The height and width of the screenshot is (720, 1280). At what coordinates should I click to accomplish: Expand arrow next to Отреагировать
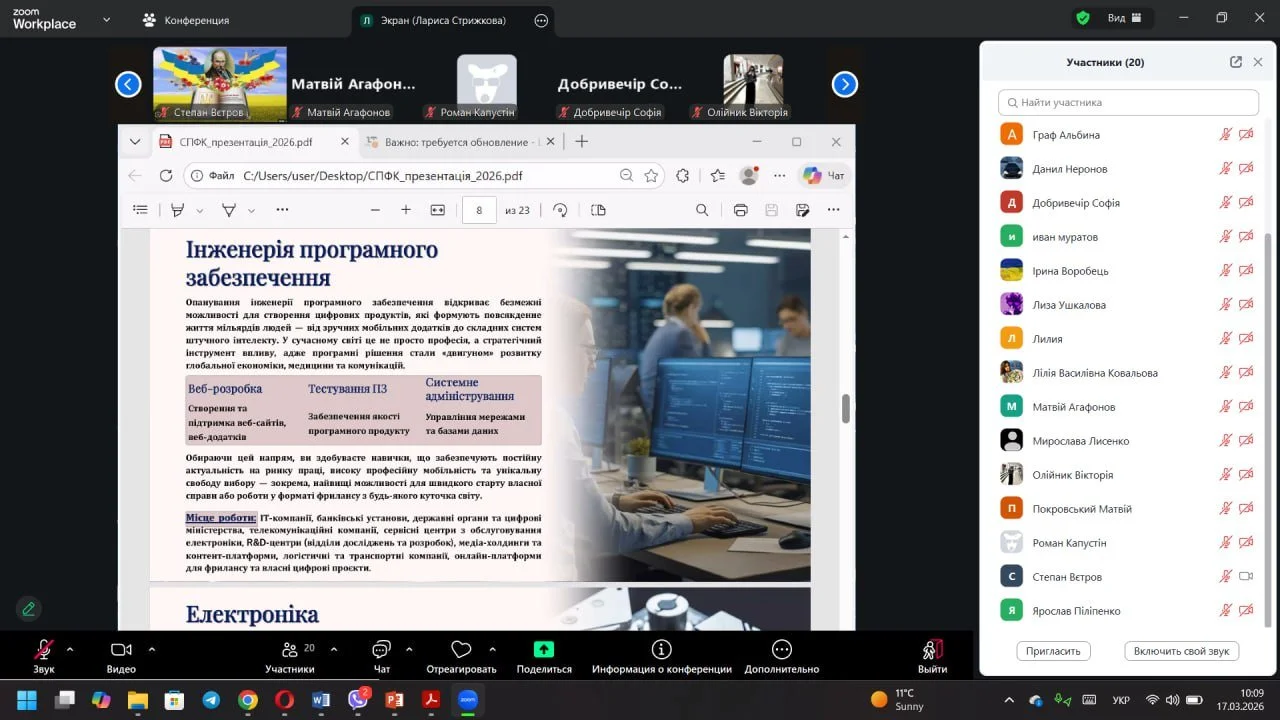pyautogui.click(x=492, y=649)
